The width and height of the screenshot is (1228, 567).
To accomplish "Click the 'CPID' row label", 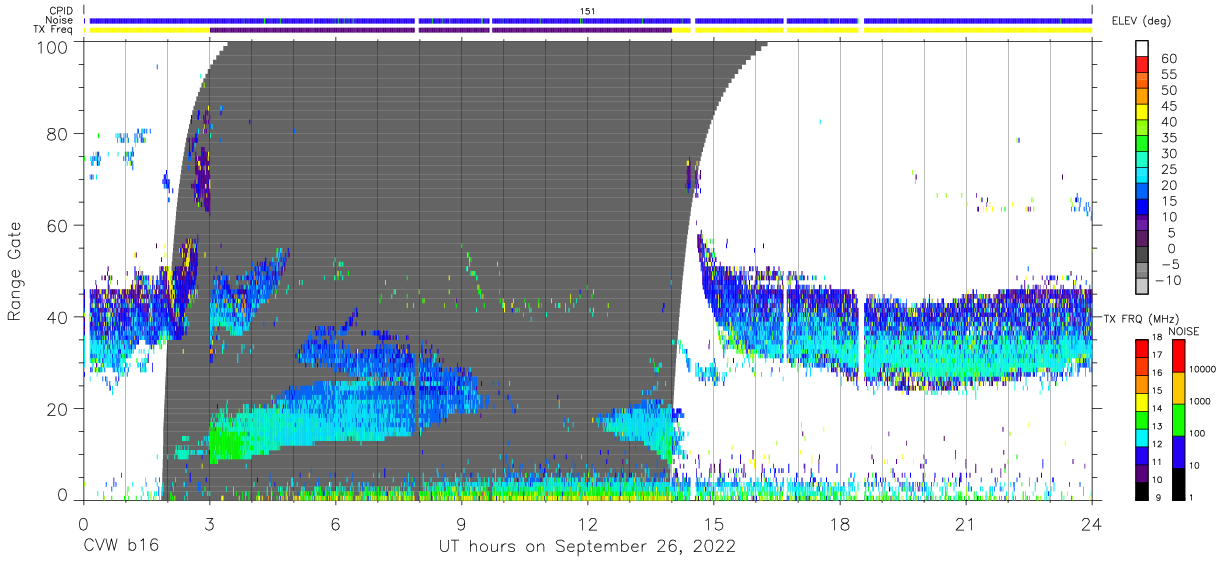I will point(61,11).
